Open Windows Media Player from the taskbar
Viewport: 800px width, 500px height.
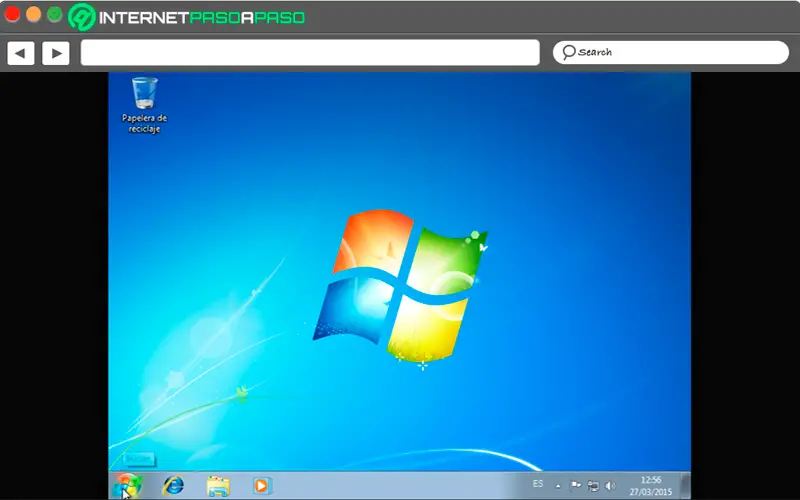tap(261, 485)
